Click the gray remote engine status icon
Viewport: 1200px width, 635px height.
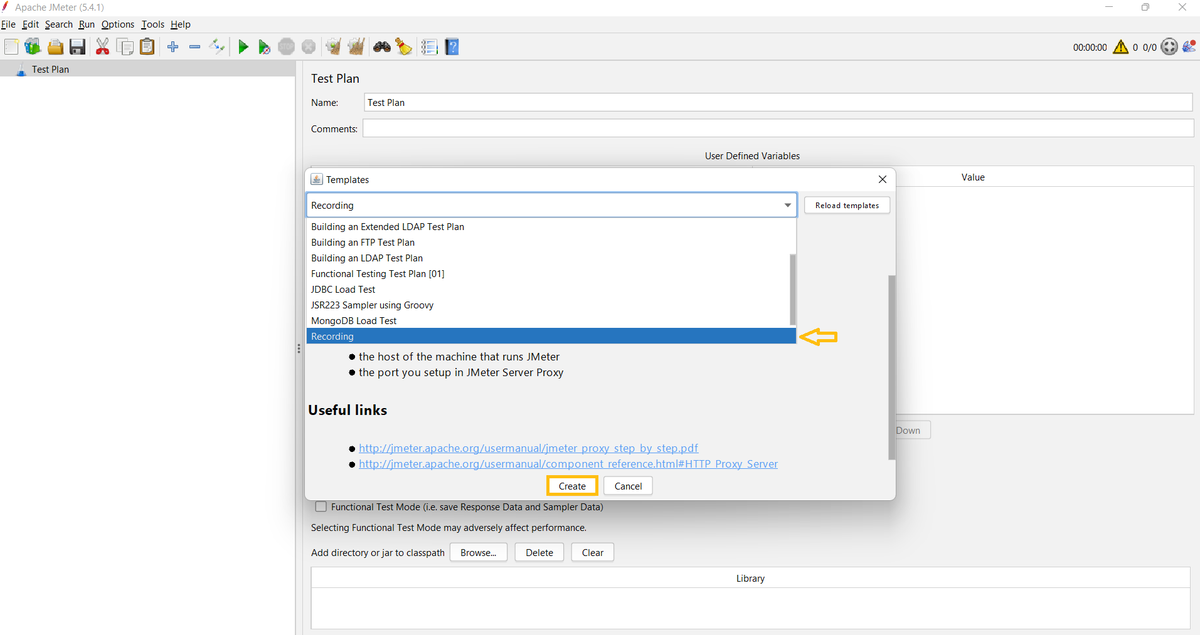click(1169, 47)
